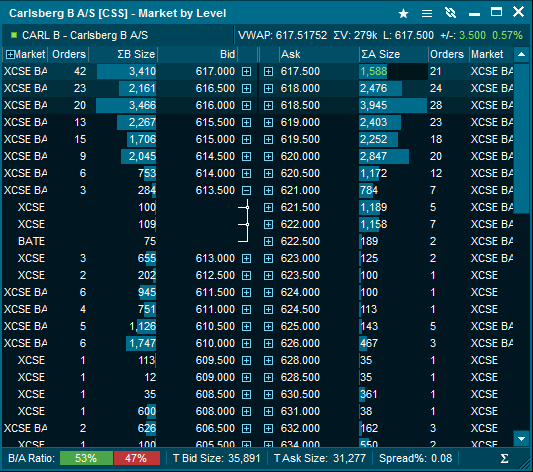
Task: Expand bid level 614.500
Action: pos(246,156)
